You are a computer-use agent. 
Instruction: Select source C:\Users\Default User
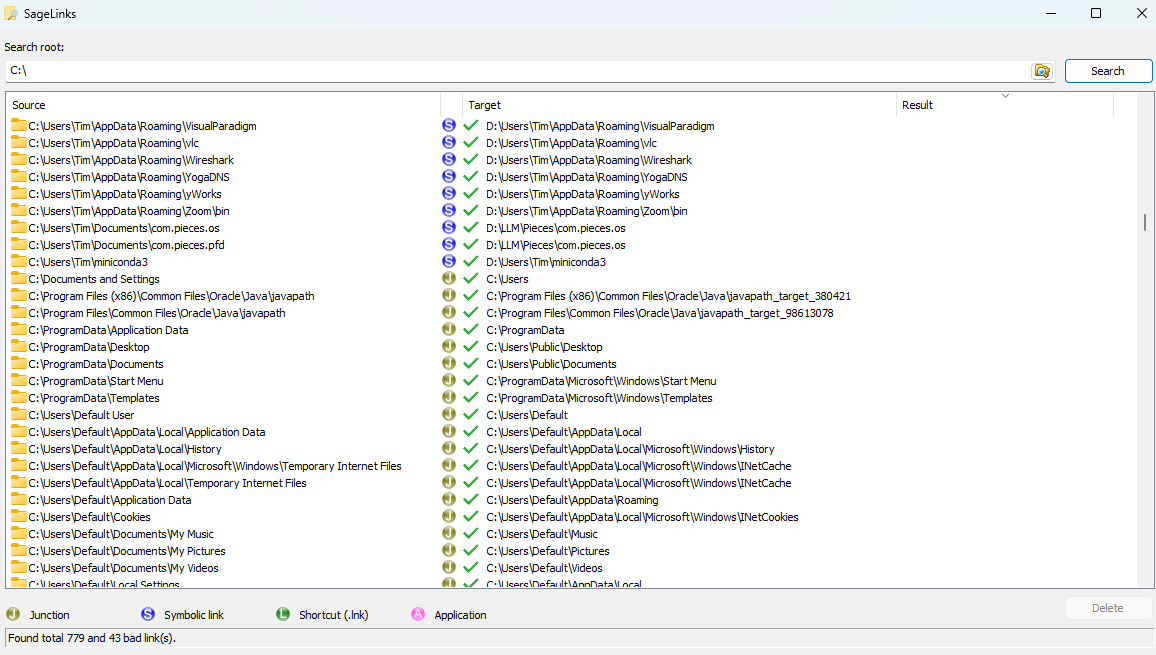tap(81, 415)
